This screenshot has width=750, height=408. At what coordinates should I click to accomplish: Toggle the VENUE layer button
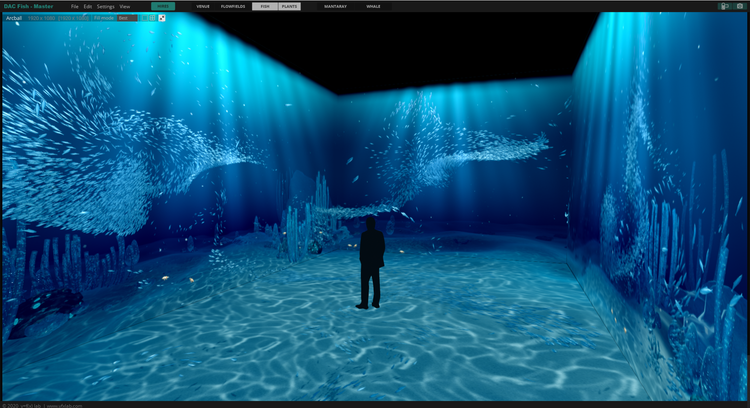(x=203, y=6)
